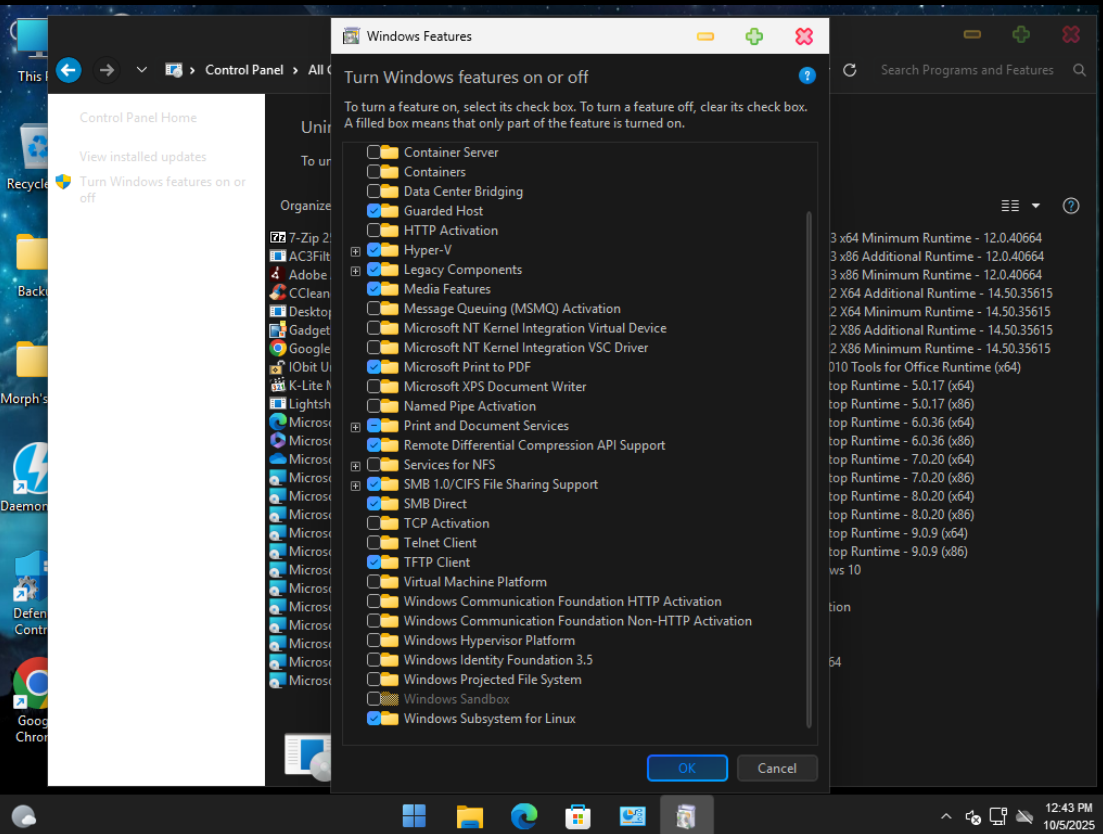Cancel the Windows Features dialog

(777, 768)
